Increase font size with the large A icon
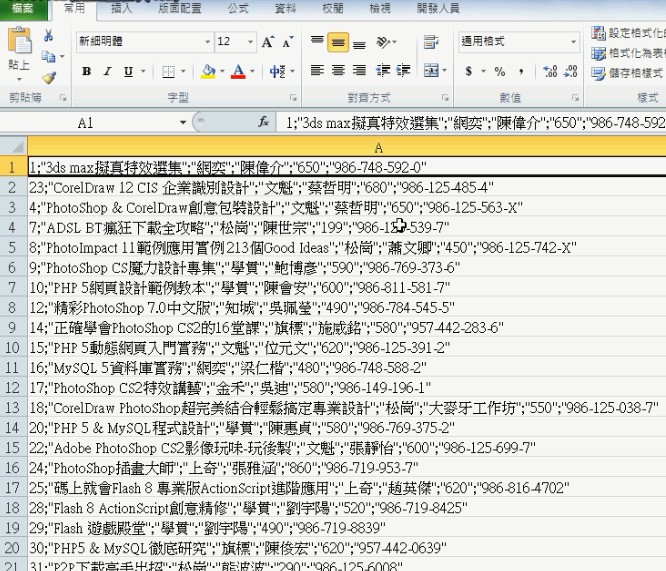The height and width of the screenshot is (571, 666). tap(268, 42)
